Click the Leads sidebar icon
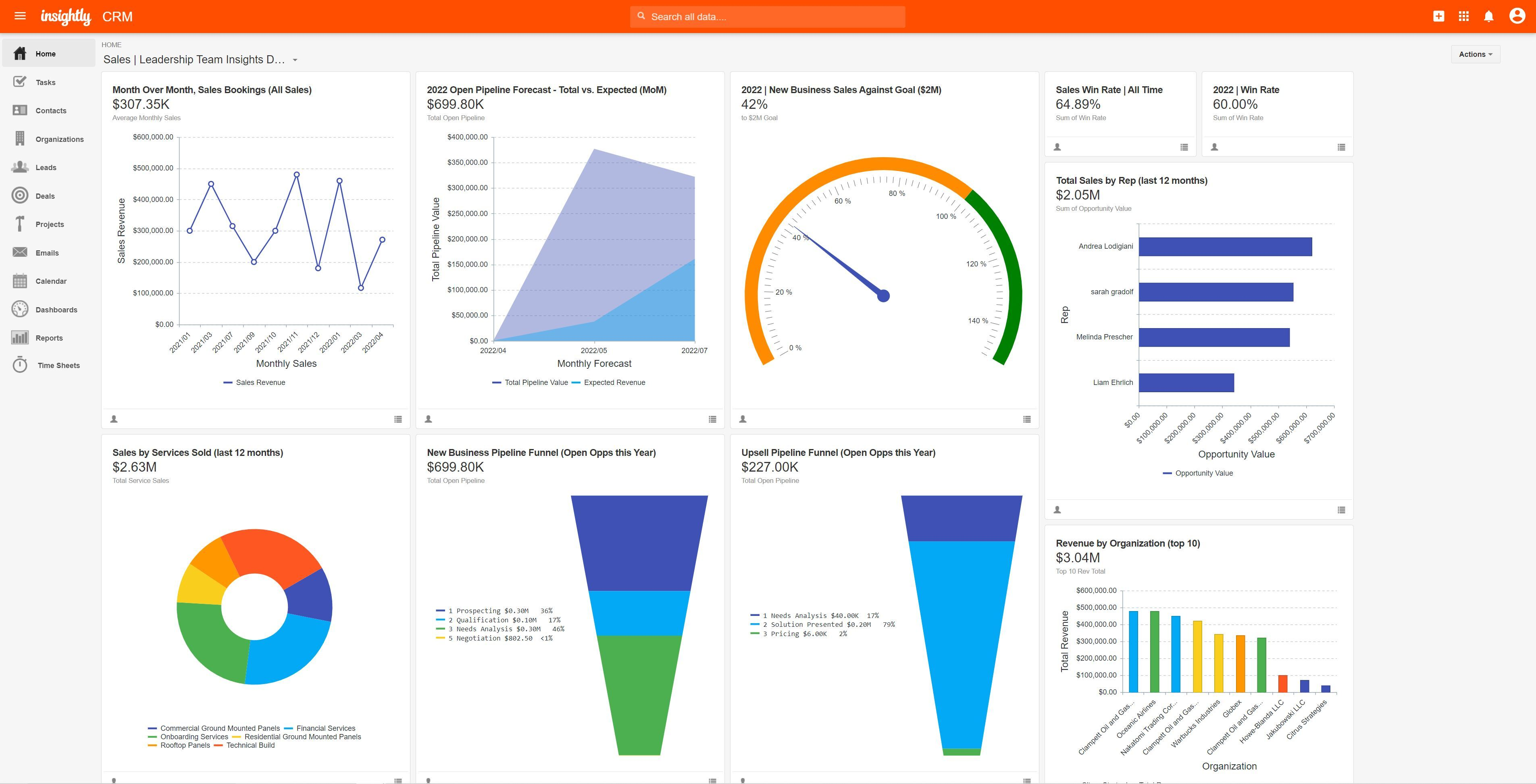 (20, 167)
